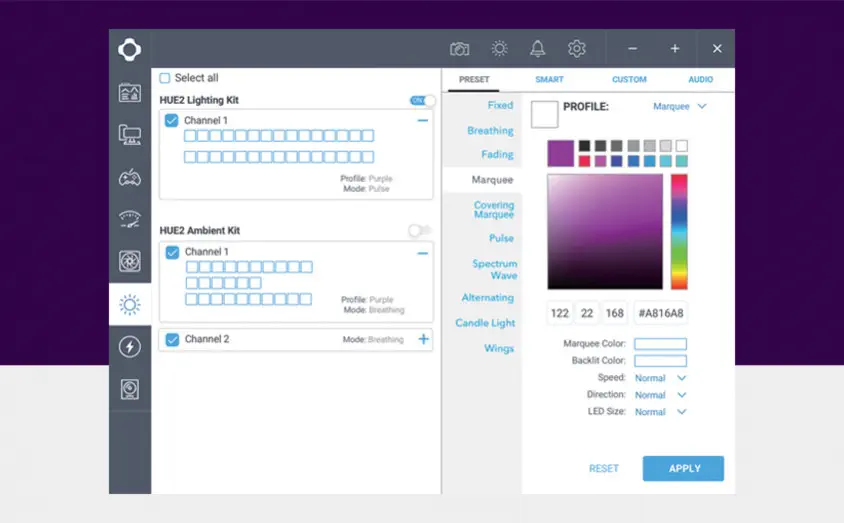Open settings gear icon in header
The height and width of the screenshot is (523, 844).
(576, 48)
